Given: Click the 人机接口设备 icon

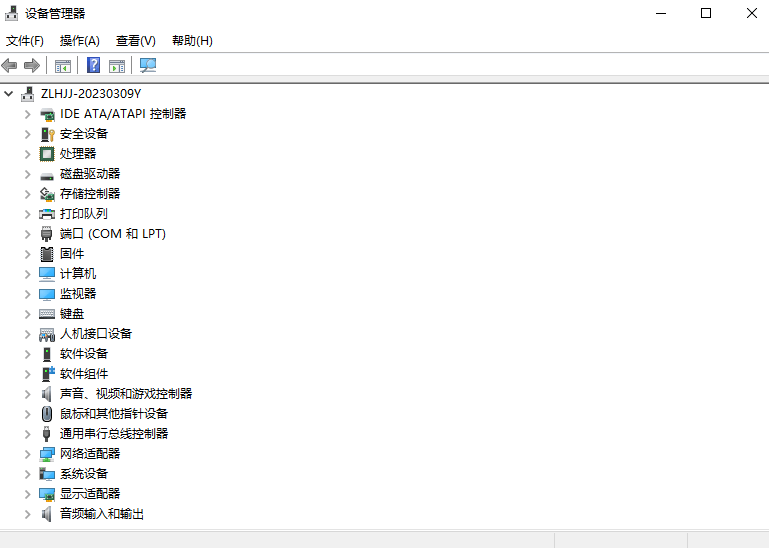Looking at the screenshot, I should (x=47, y=335).
